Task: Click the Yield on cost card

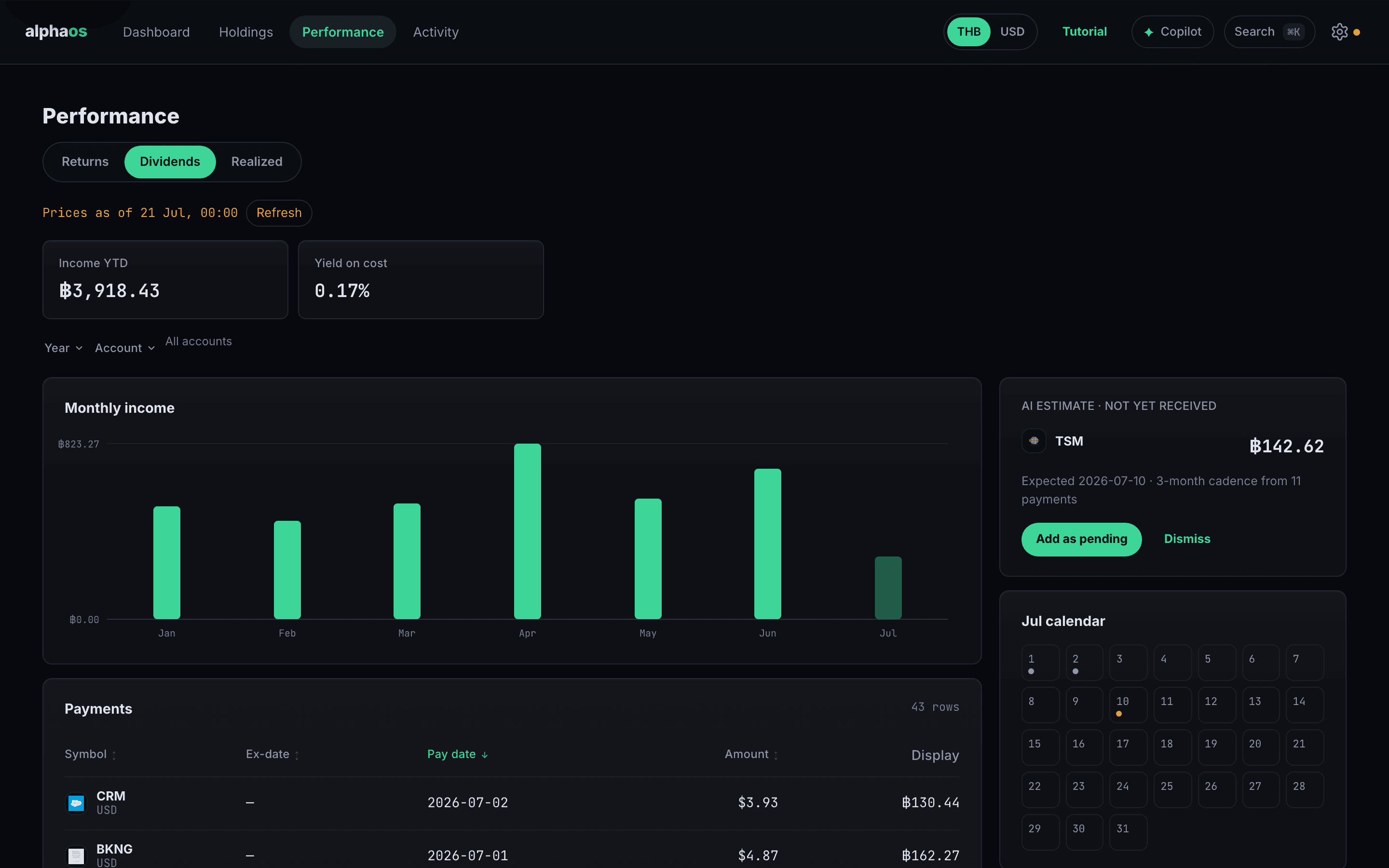Action: [x=421, y=280]
